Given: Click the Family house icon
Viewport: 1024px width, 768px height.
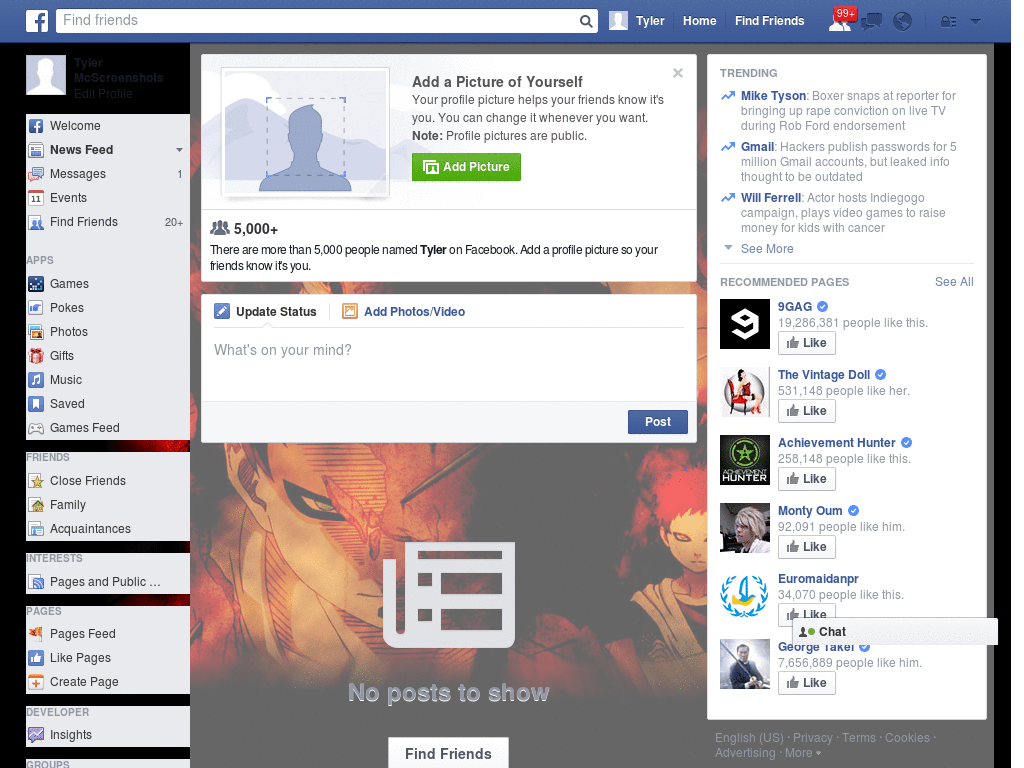Looking at the screenshot, I should tap(36, 505).
